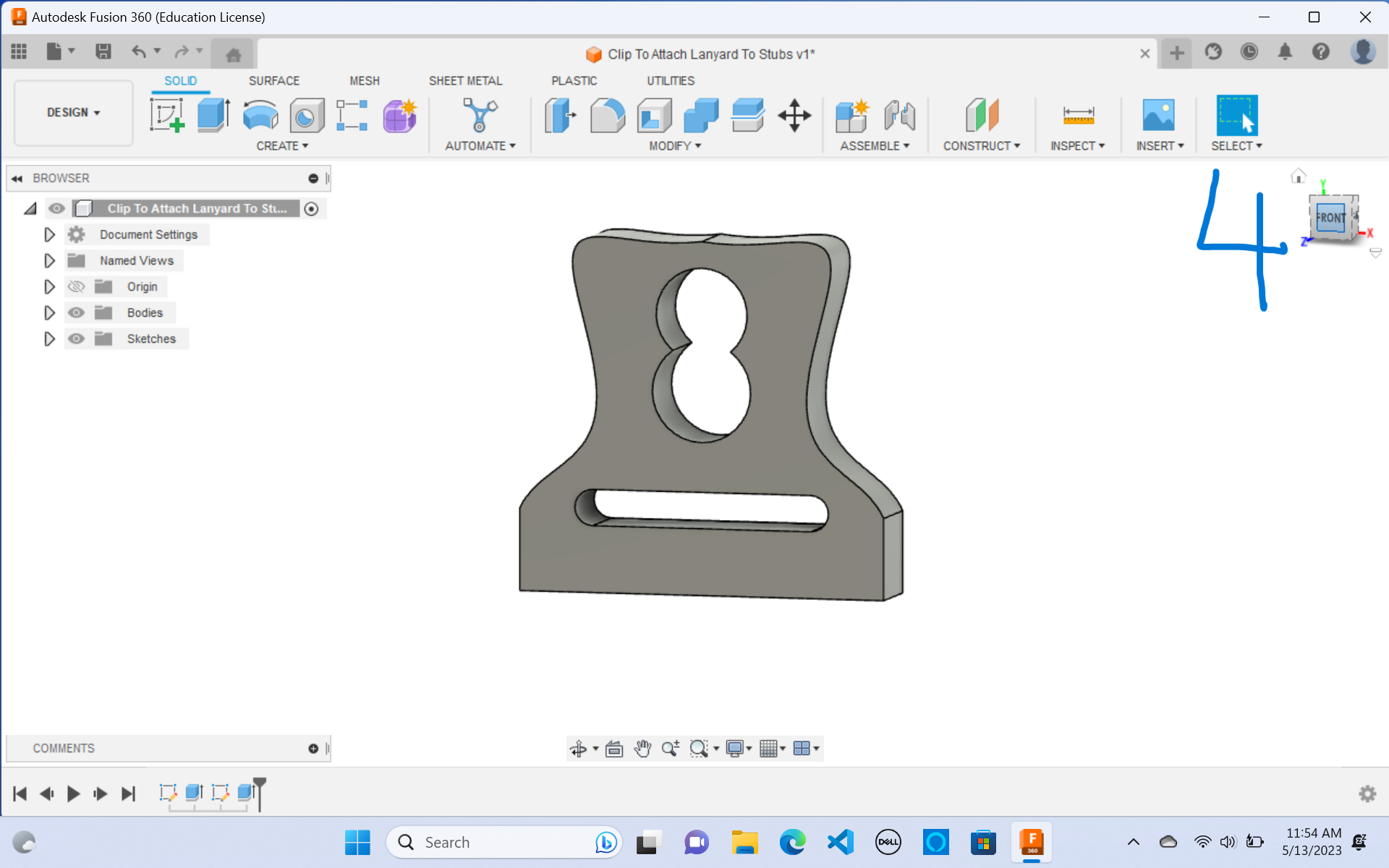
Task: Hide the Bodies folder
Action: click(76, 312)
